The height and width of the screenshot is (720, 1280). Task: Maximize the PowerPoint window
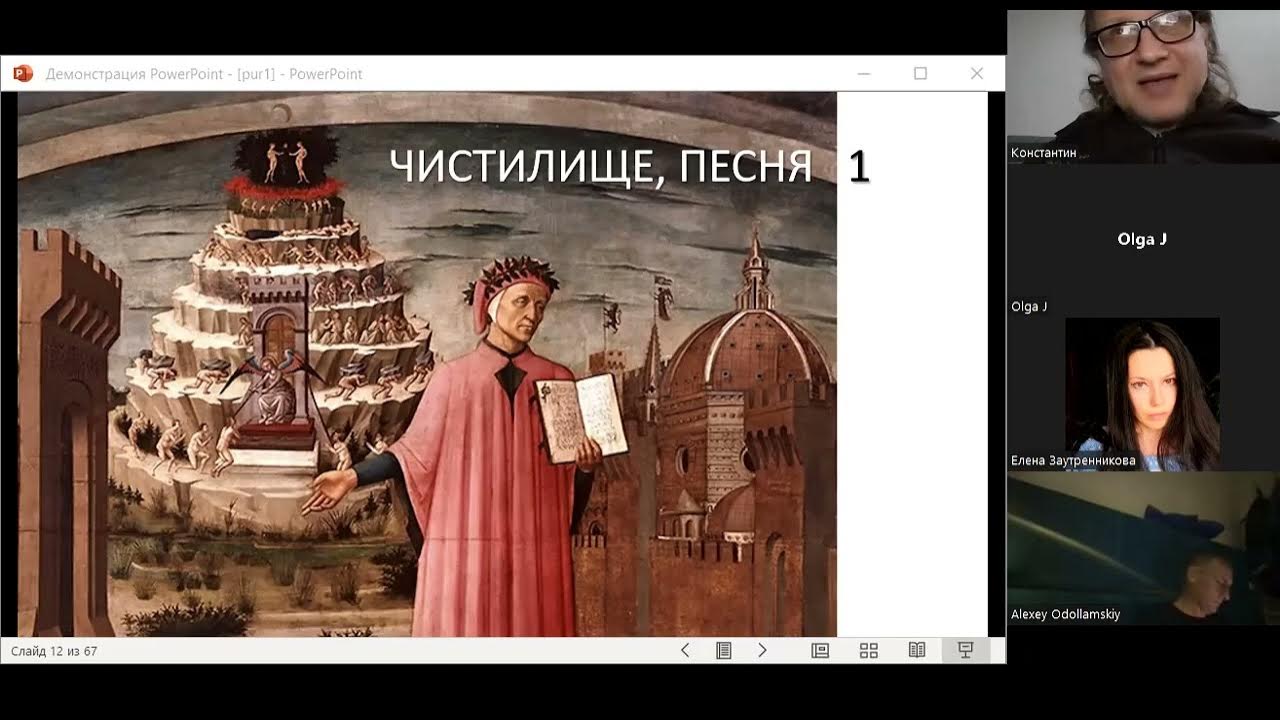(921, 73)
